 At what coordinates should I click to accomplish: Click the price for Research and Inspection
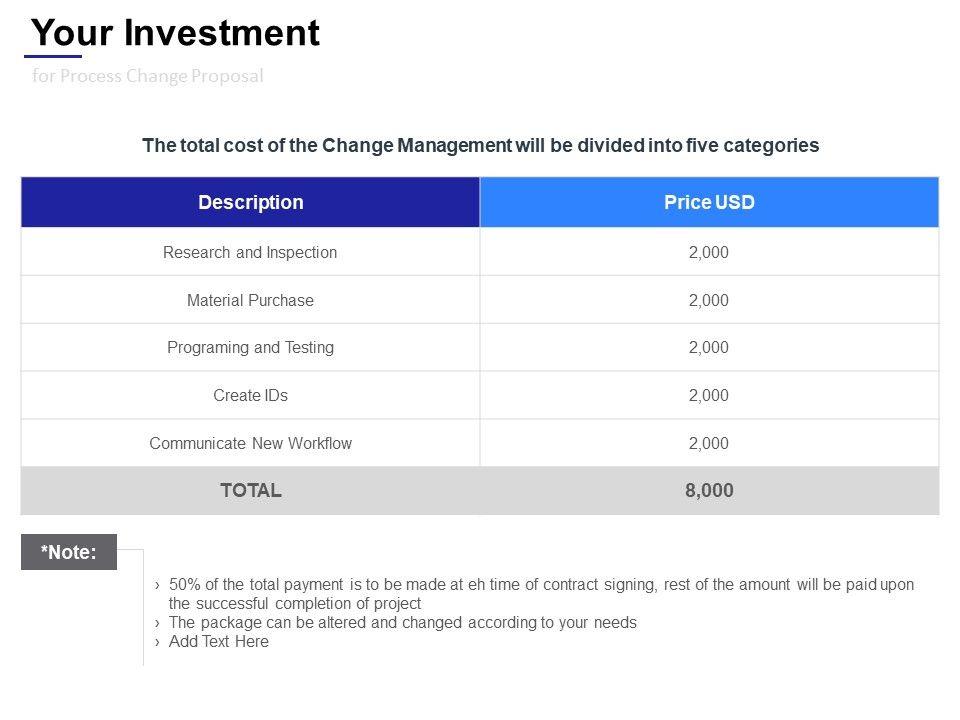point(709,252)
